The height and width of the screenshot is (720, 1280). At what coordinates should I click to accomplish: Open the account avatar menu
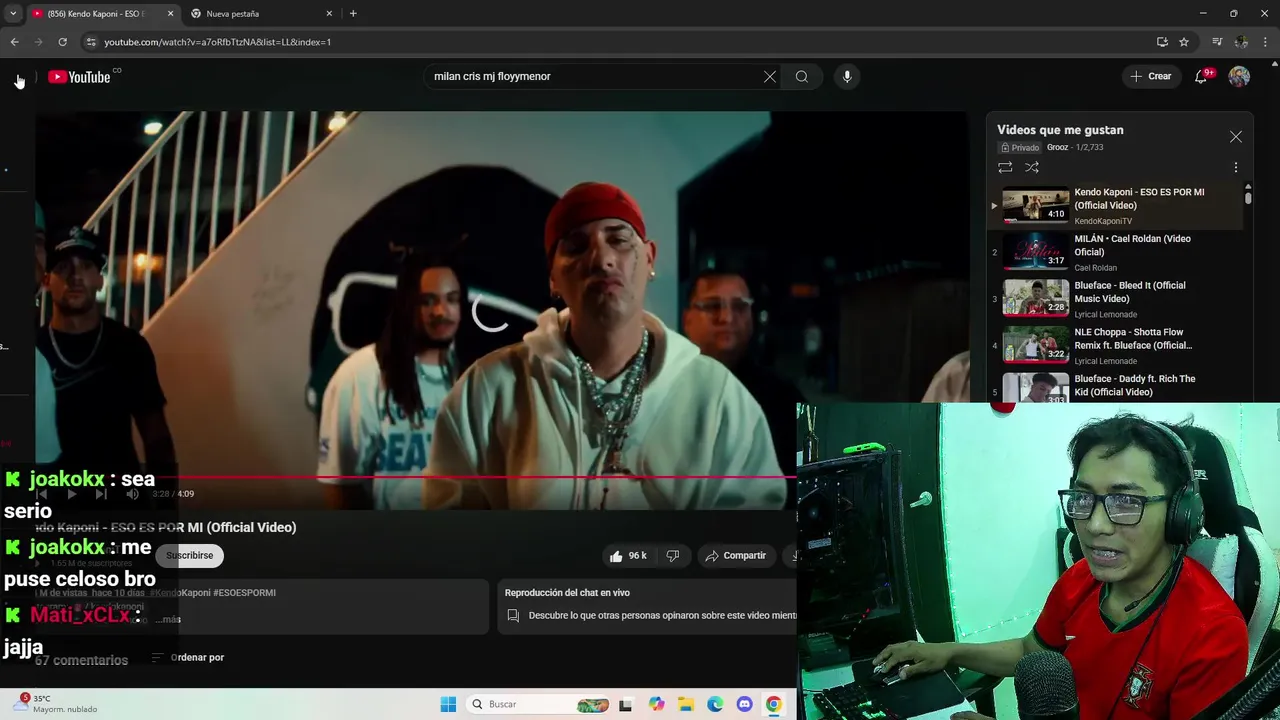coord(1239,76)
